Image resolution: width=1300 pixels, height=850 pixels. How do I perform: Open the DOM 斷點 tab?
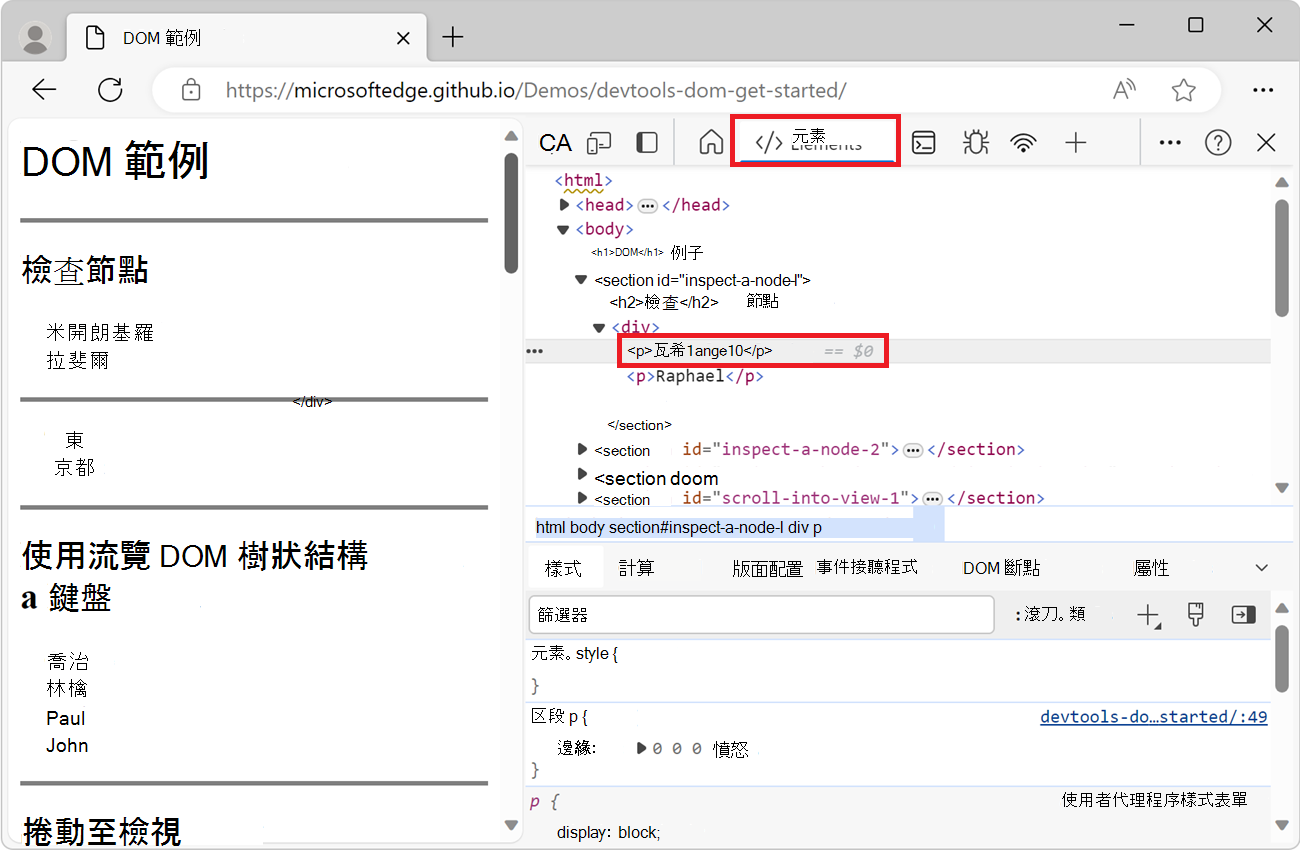pos(1001,568)
